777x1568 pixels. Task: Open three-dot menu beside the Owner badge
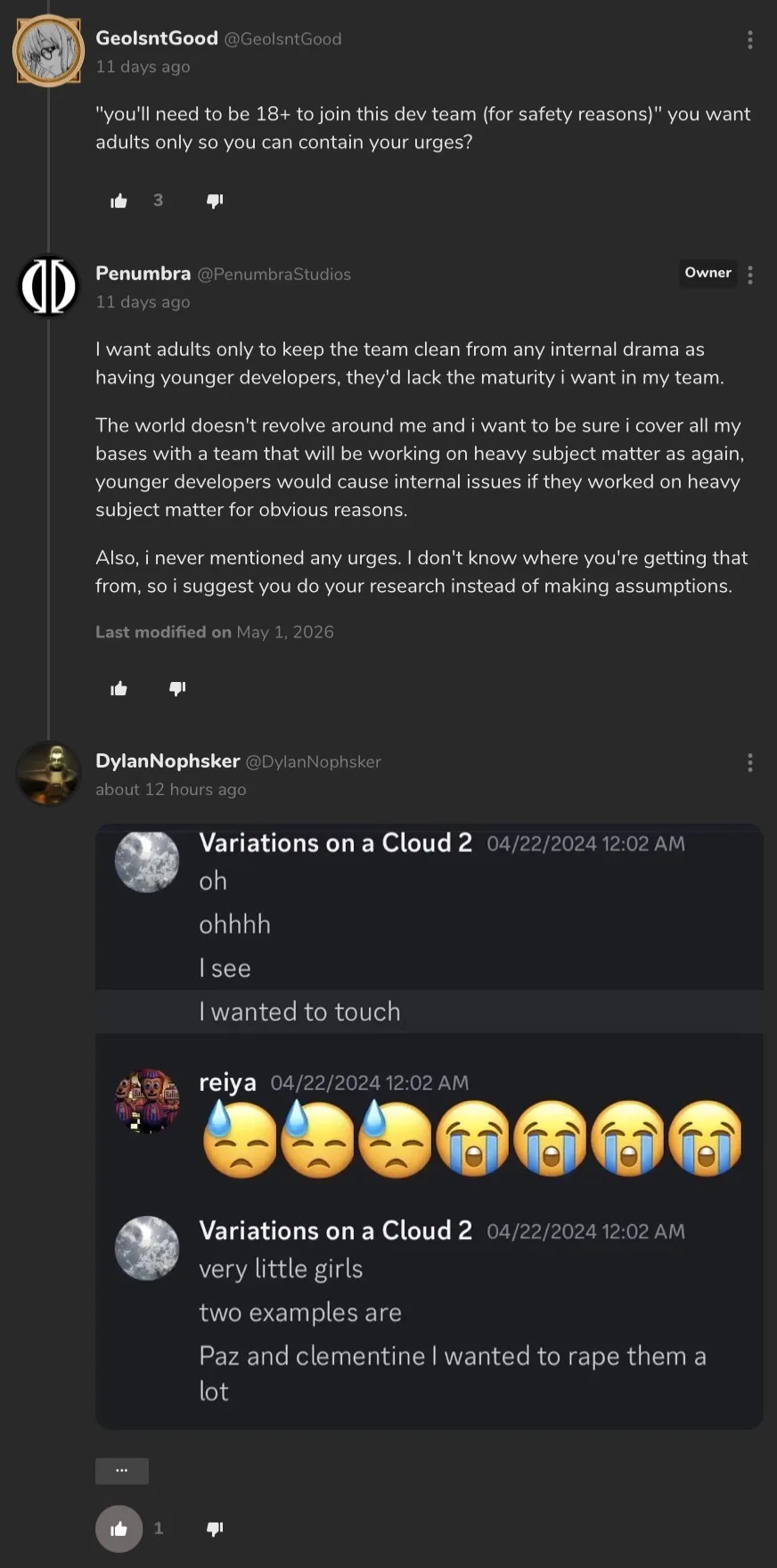coord(750,275)
